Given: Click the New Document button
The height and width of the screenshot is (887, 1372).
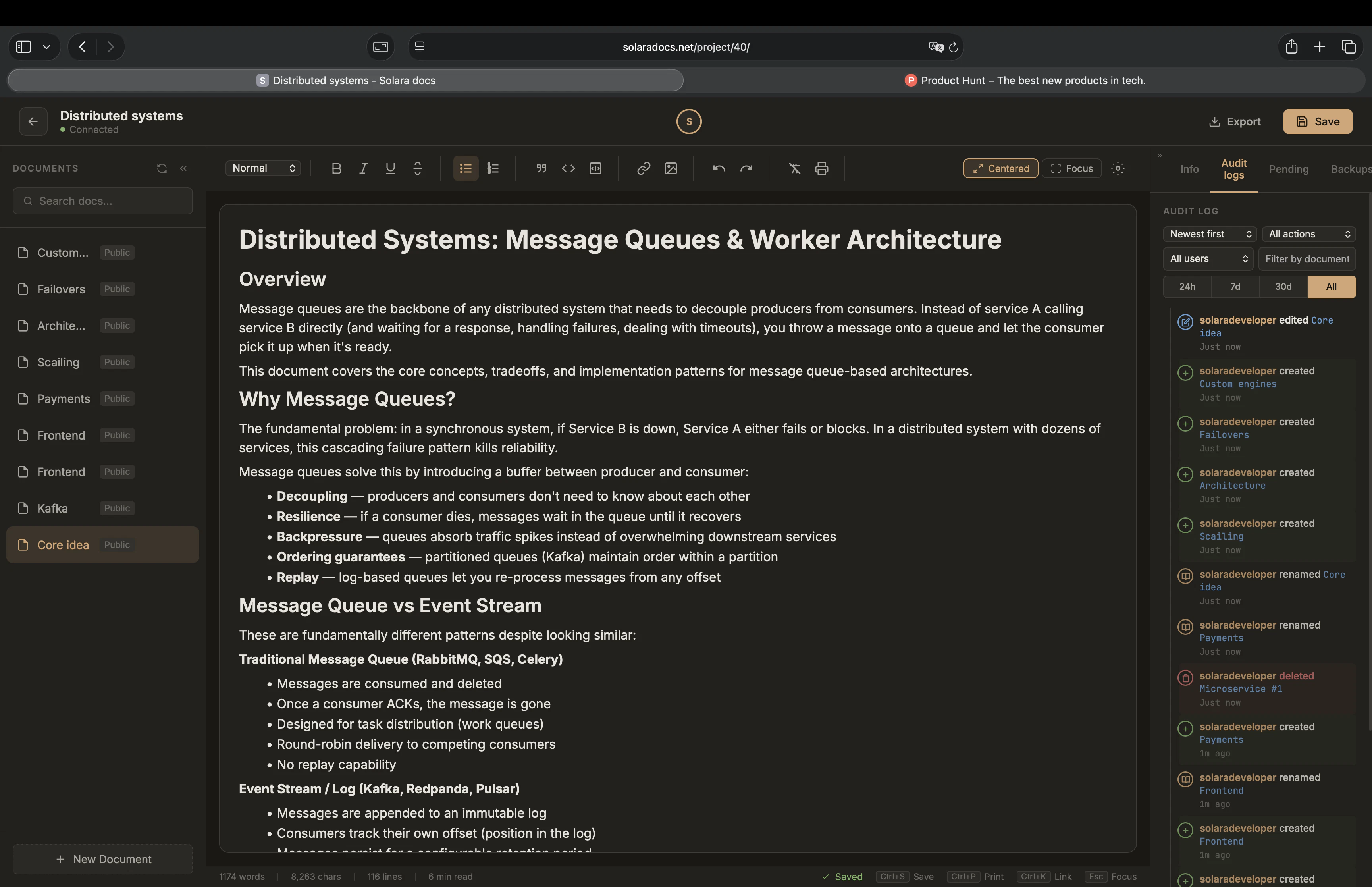Looking at the screenshot, I should coord(102,859).
